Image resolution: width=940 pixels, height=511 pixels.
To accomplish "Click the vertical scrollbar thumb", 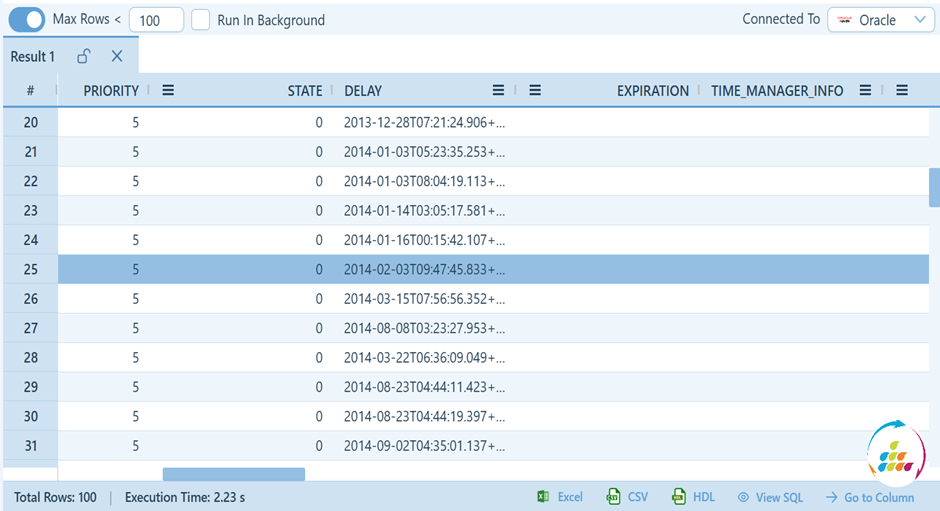I will pyautogui.click(x=934, y=187).
